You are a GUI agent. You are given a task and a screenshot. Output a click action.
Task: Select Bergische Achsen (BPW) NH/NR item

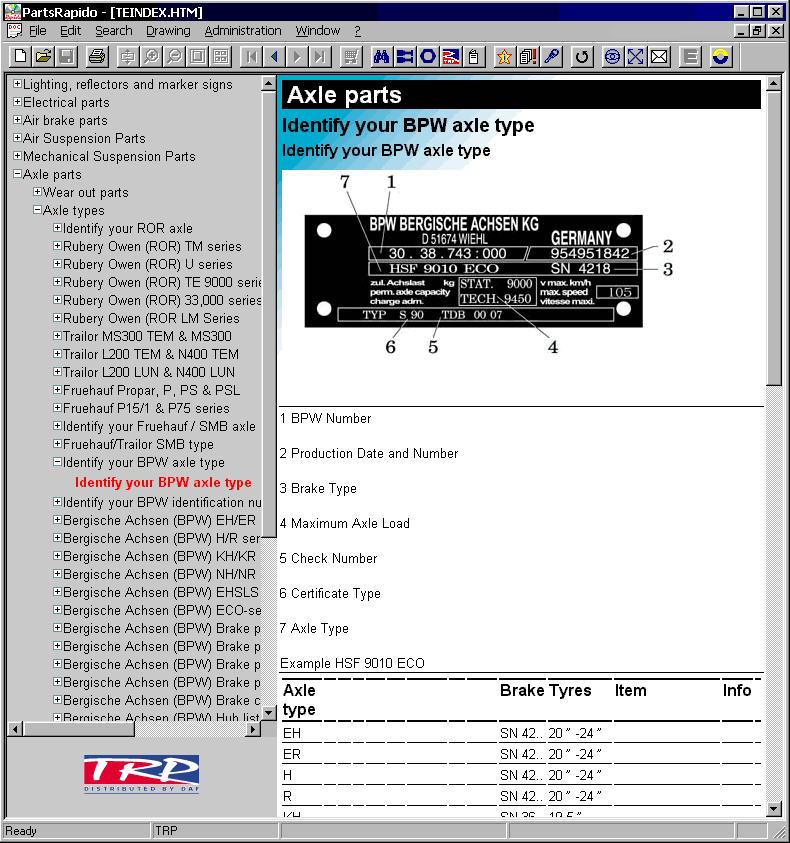[159, 574]
